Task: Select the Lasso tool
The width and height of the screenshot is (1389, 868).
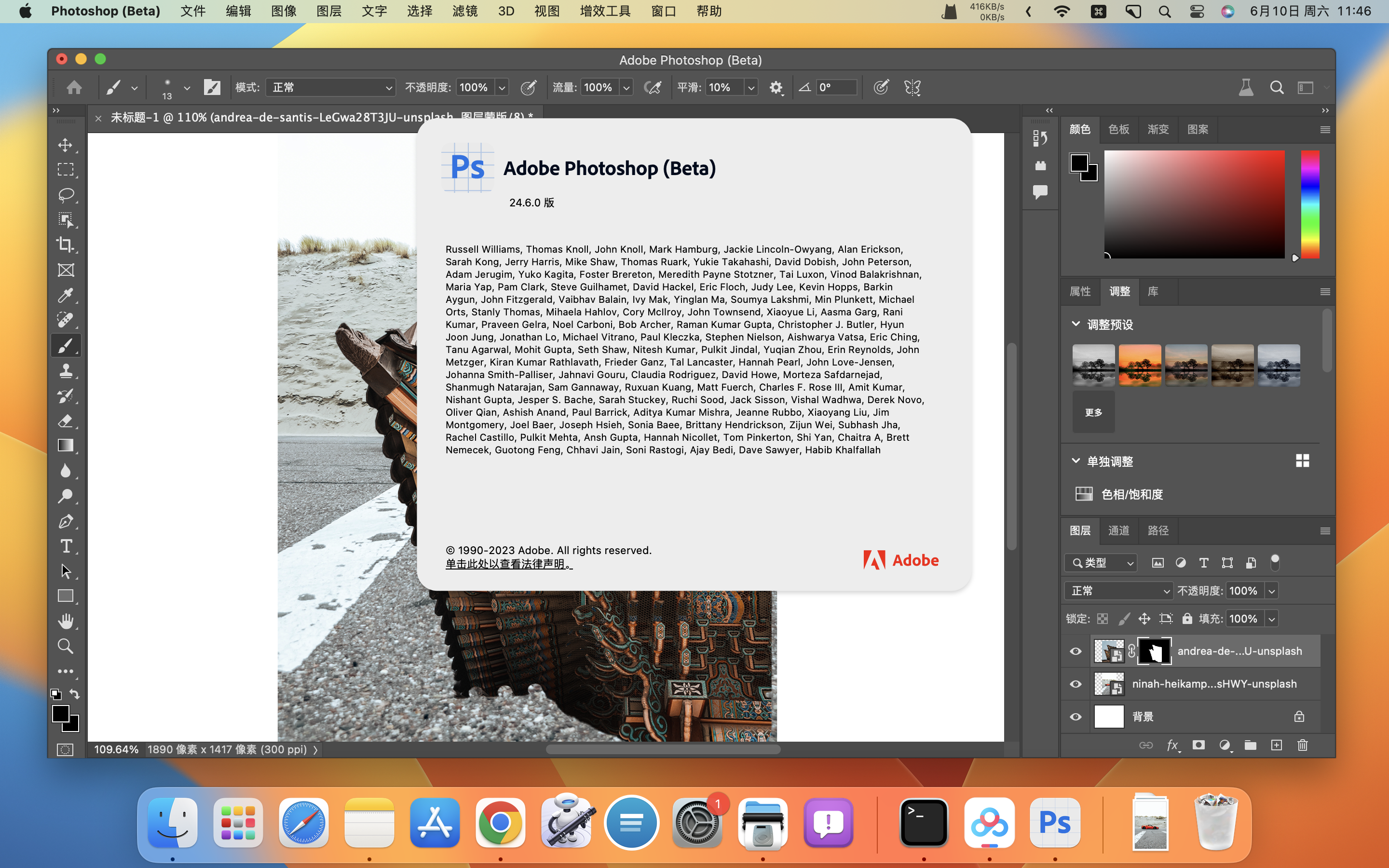Action: 66,195
